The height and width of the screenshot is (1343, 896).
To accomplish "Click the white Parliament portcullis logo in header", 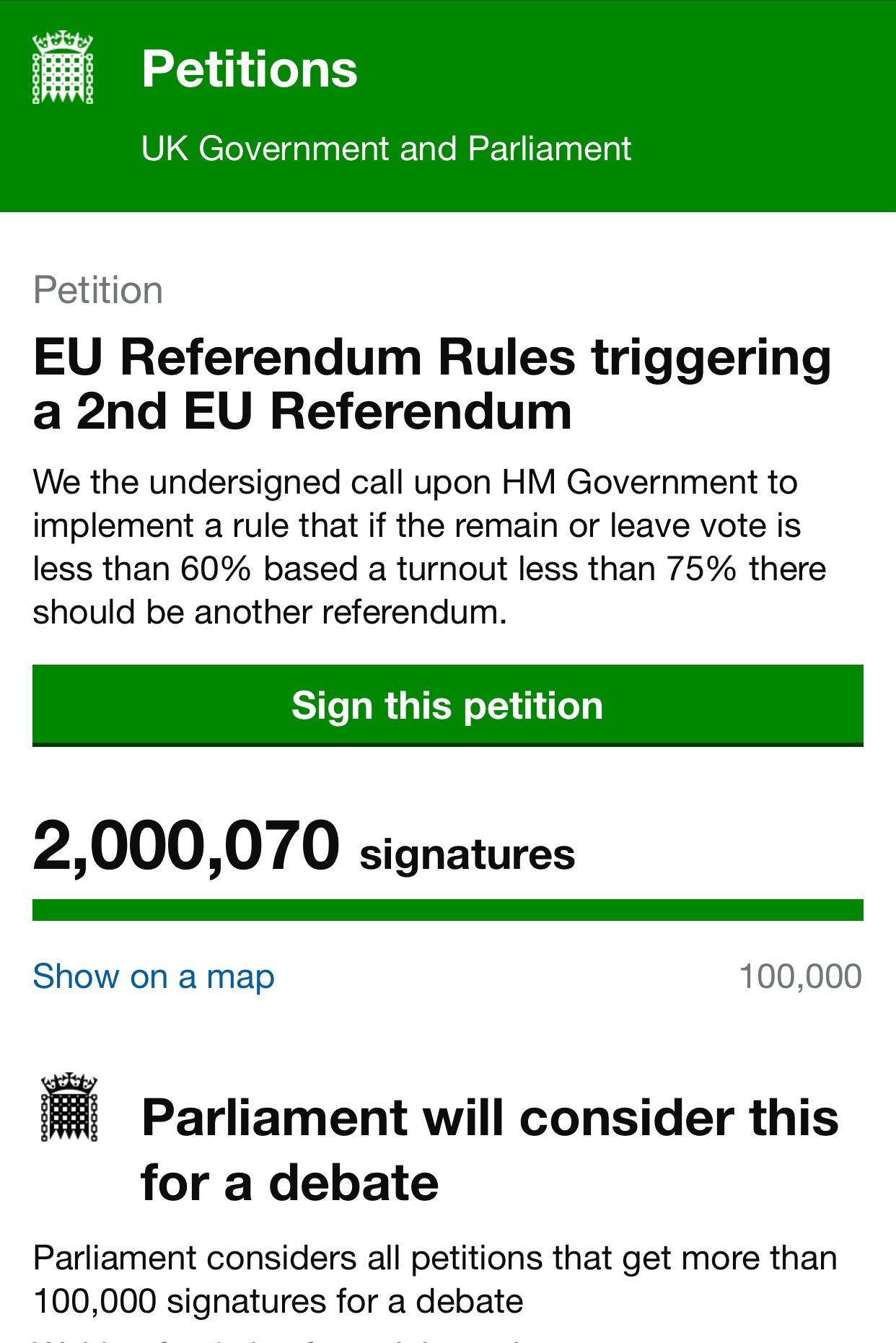I will click(x=63, y=67).
